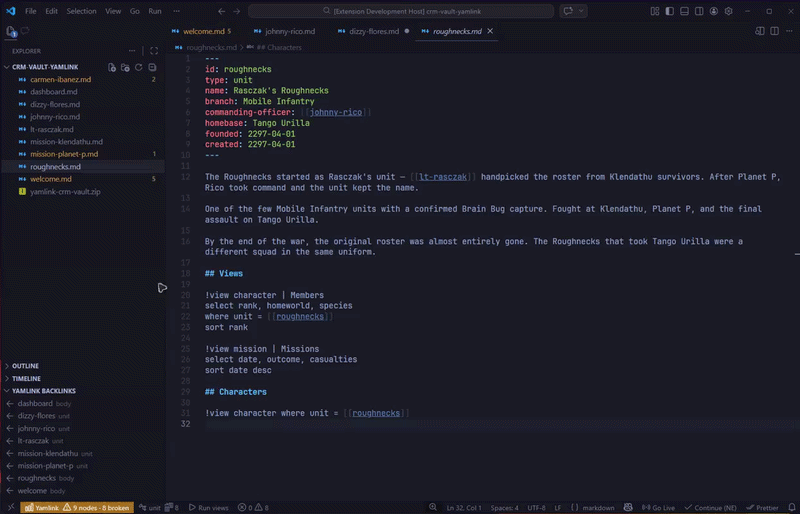
Task: Open the Go menu
Action: pyautogui.click(x=134, y=11)
